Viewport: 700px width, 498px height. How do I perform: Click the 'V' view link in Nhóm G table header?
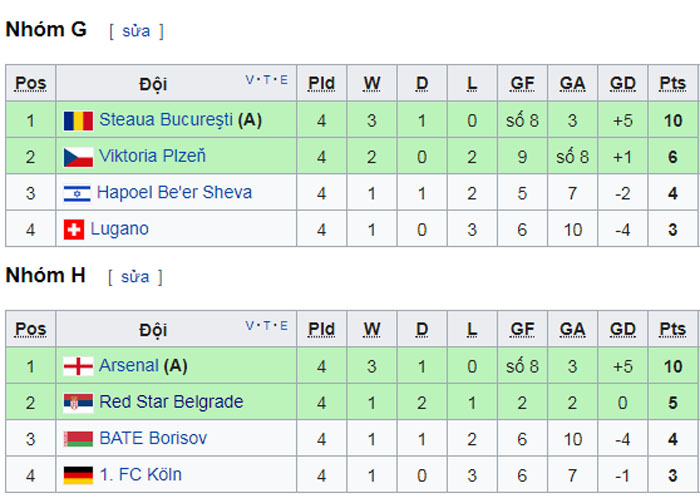pyautogui.click(x=249, y=80)
